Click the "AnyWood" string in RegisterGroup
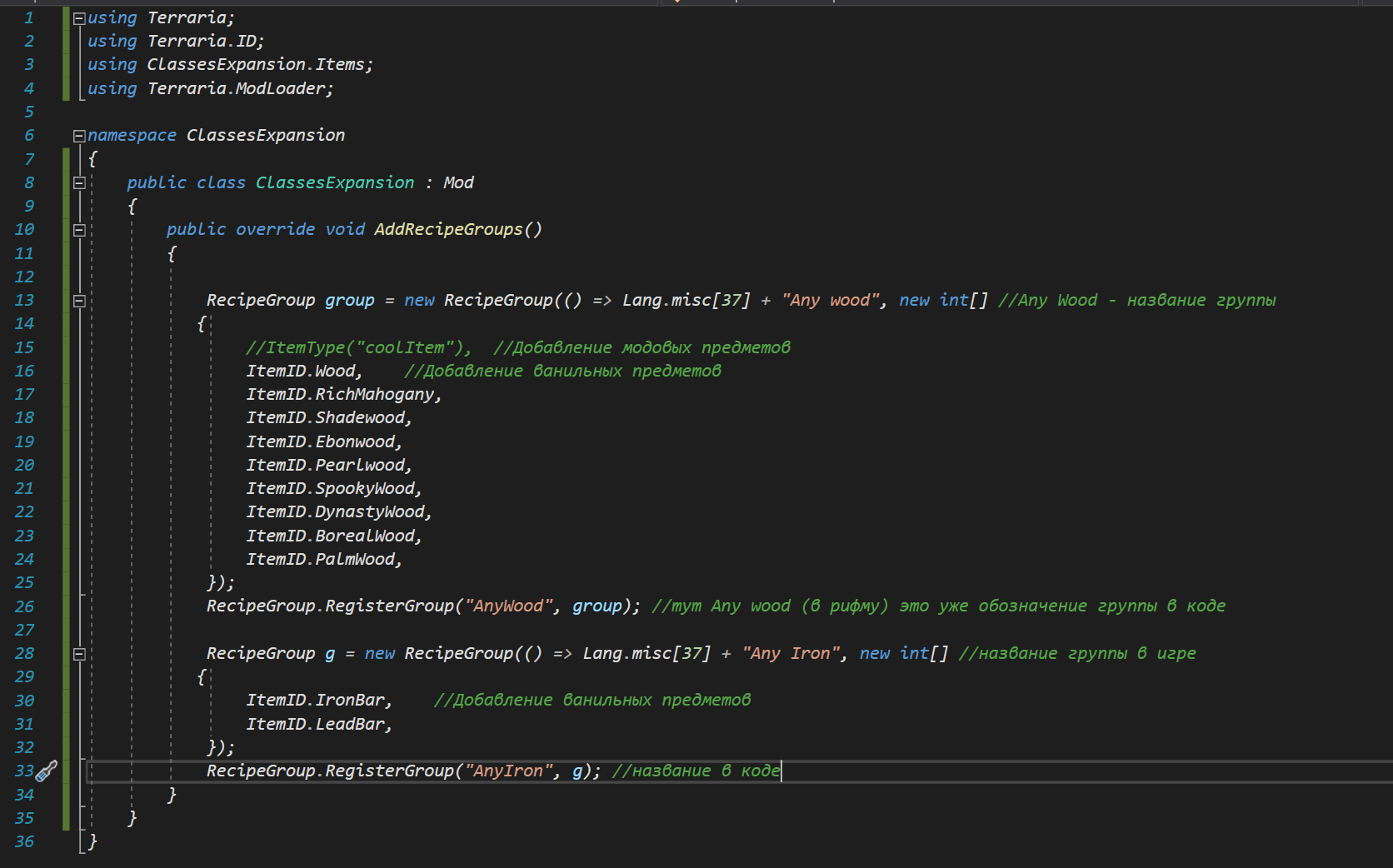 (x=509, y=606)
